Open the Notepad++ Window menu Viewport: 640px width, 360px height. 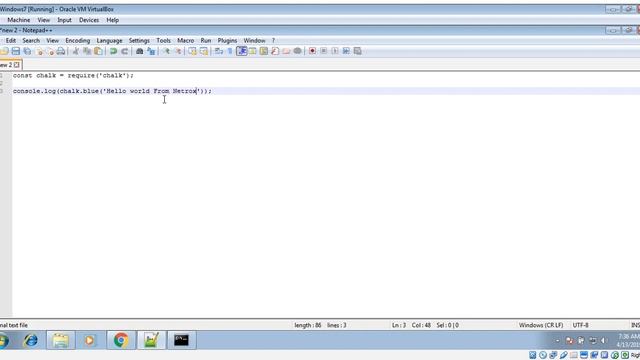point(254,40)
